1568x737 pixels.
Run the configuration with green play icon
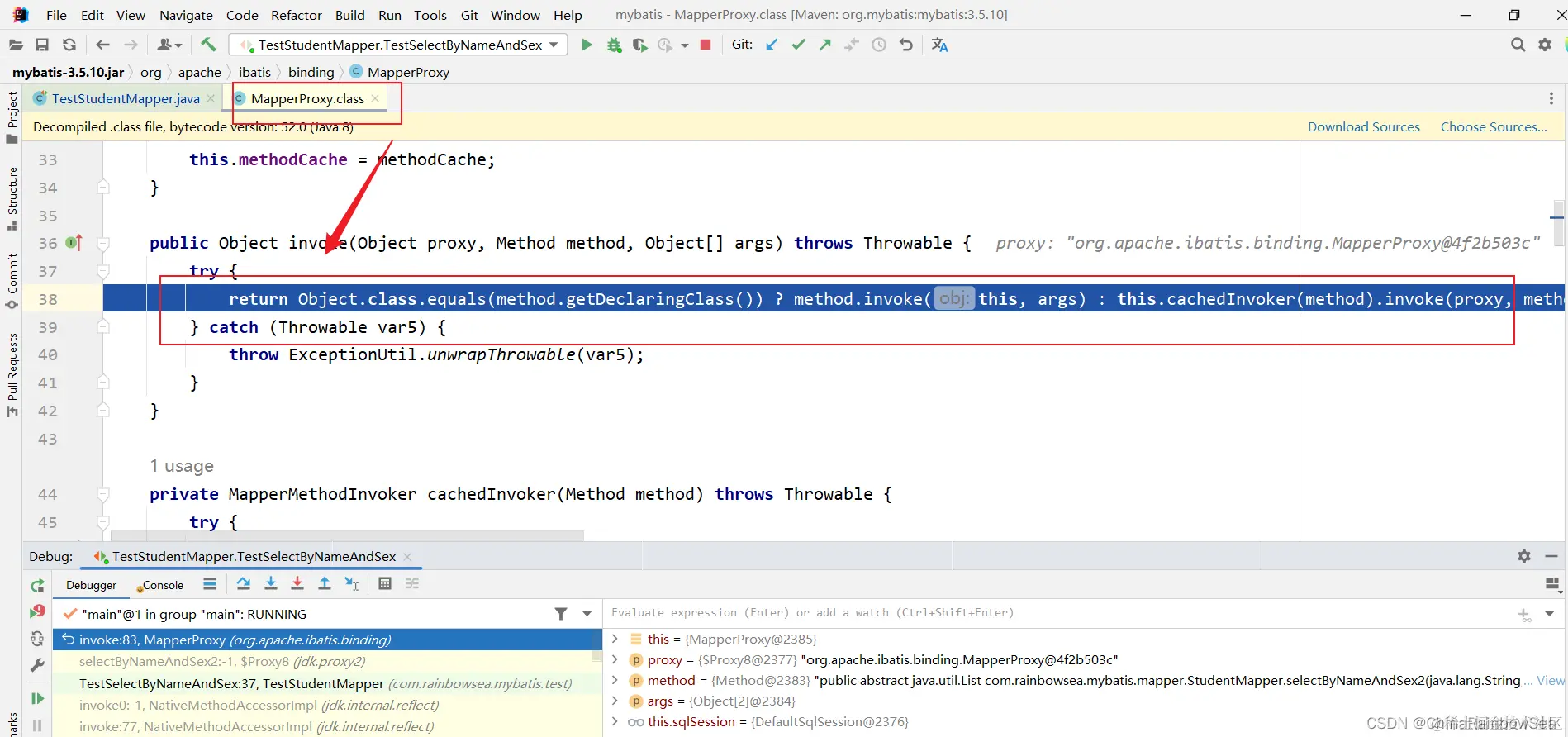[x=587, y=45]
